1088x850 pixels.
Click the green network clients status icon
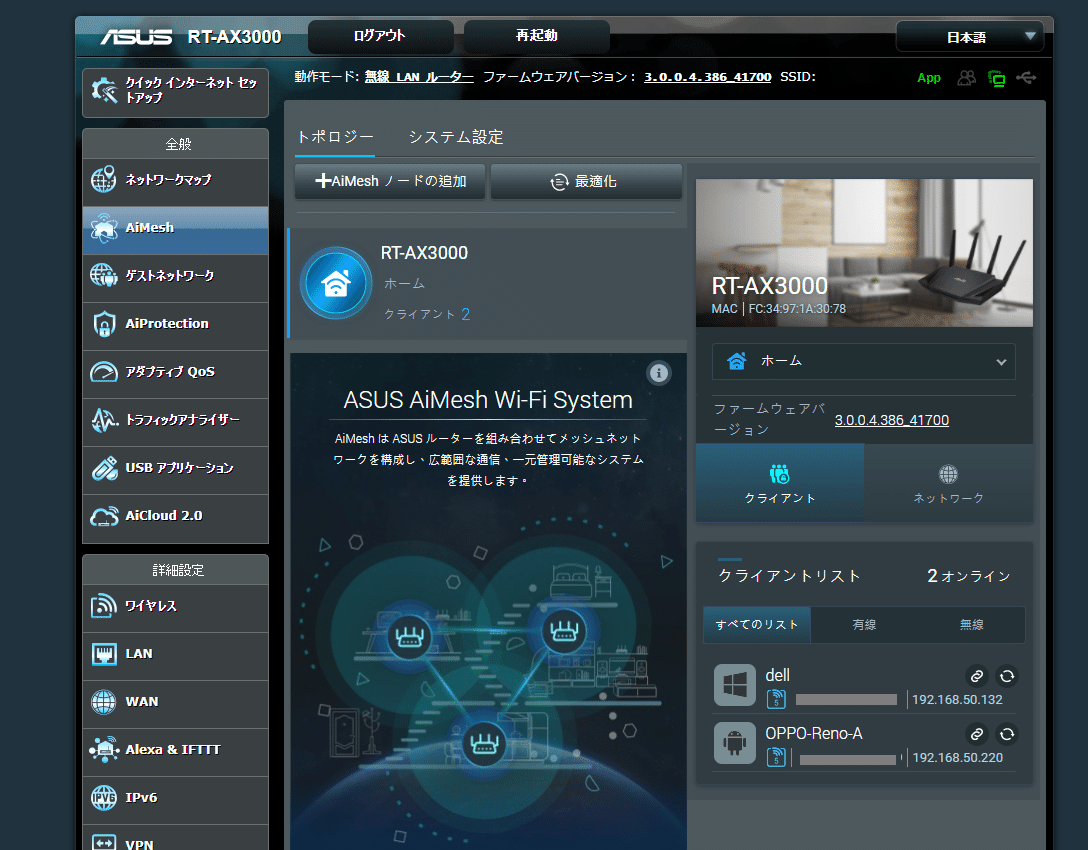996,78
